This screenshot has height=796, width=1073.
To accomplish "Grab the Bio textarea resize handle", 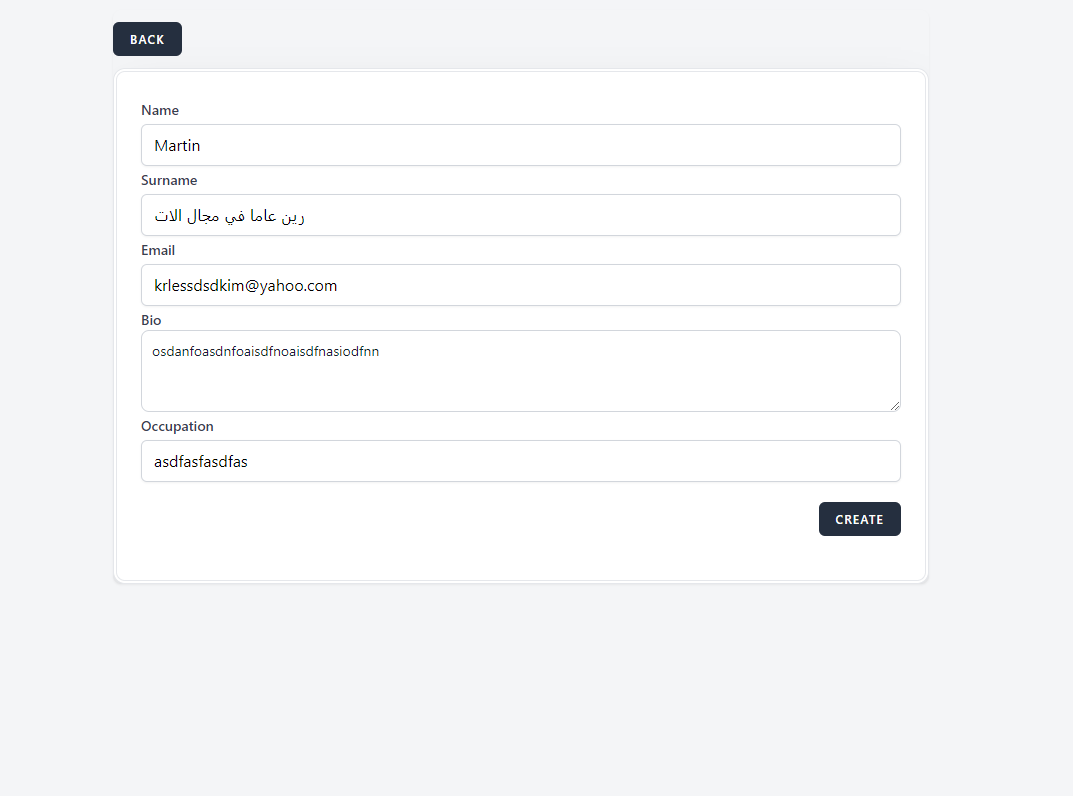I will tap(895, 405).
